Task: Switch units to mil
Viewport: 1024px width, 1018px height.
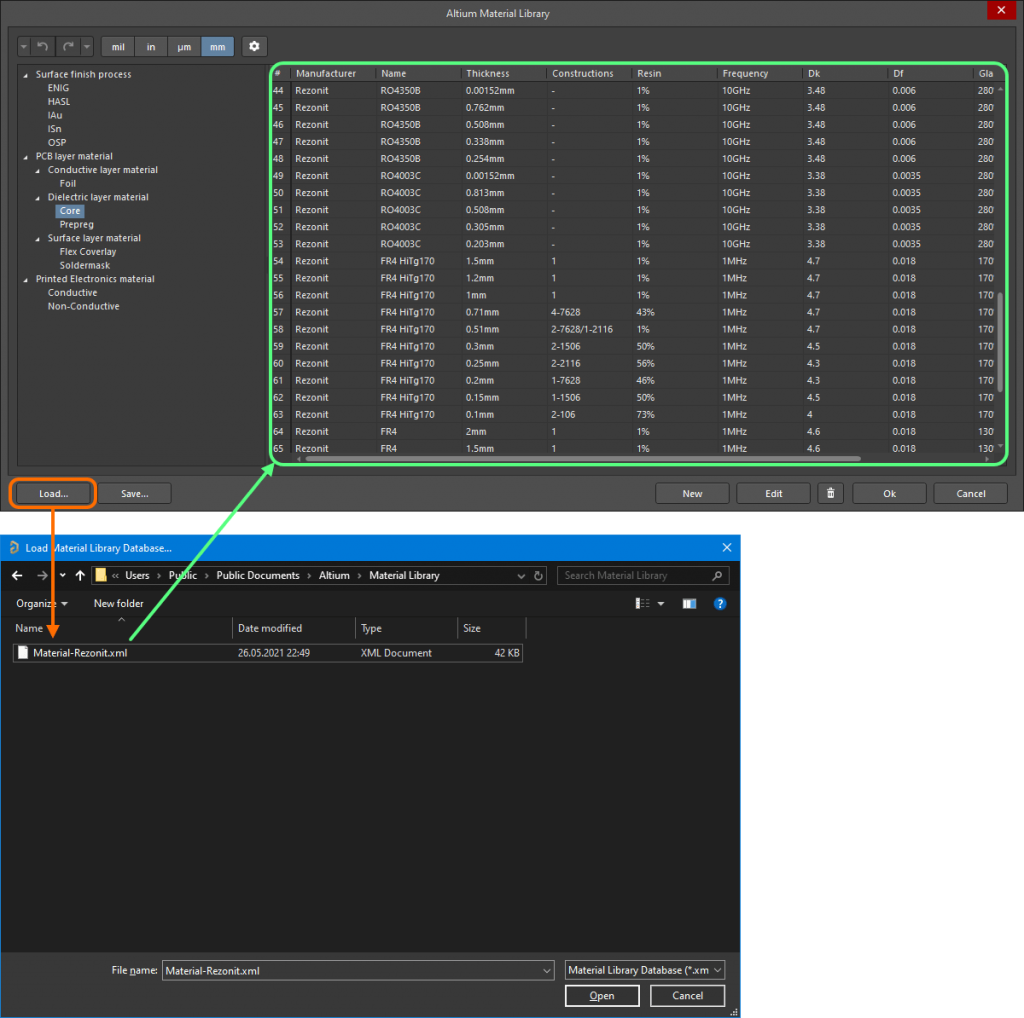Action: tap(118, 46)
